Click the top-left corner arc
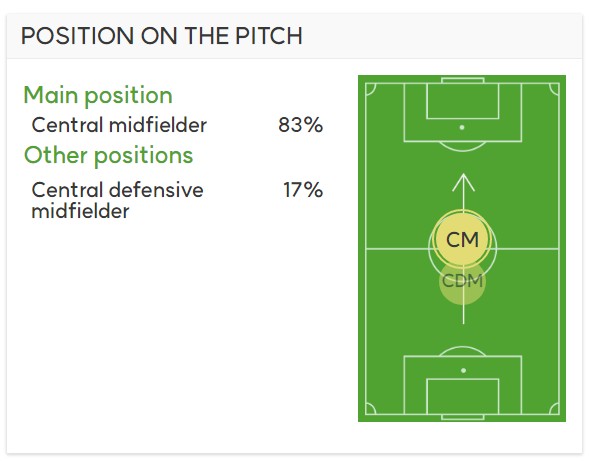591x461 pixels. pos(371,89)
